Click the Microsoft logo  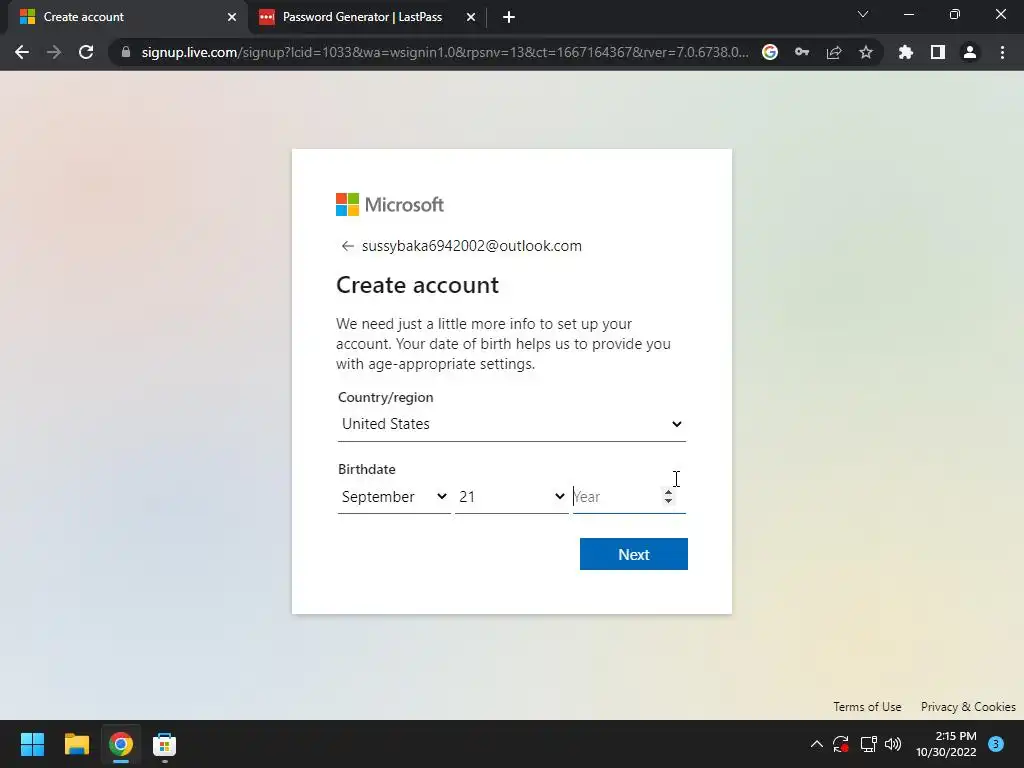click(390, 204)
